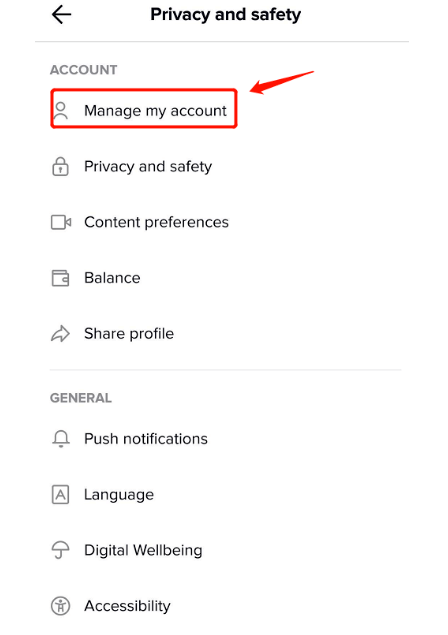Click the Privacy and safety page title
Image resolution: width=448 pixels, height=635 pixels.
pyautogui.click(x=226, y=15)
